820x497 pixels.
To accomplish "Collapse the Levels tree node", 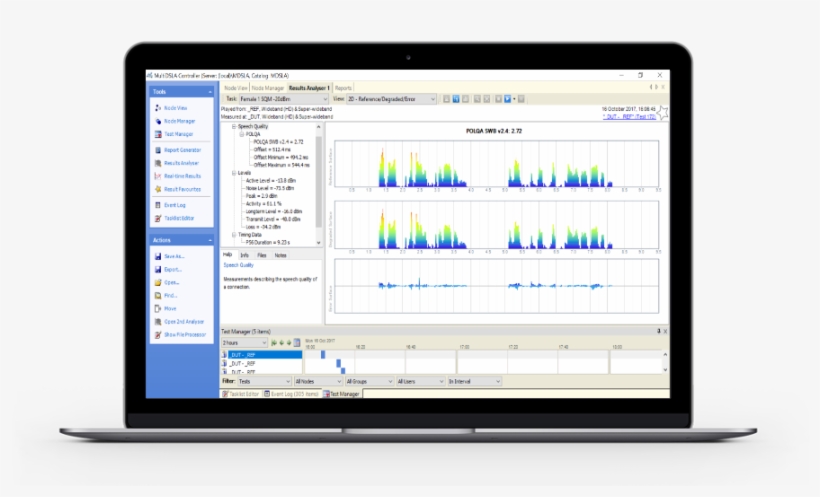I will click(234, 173).
